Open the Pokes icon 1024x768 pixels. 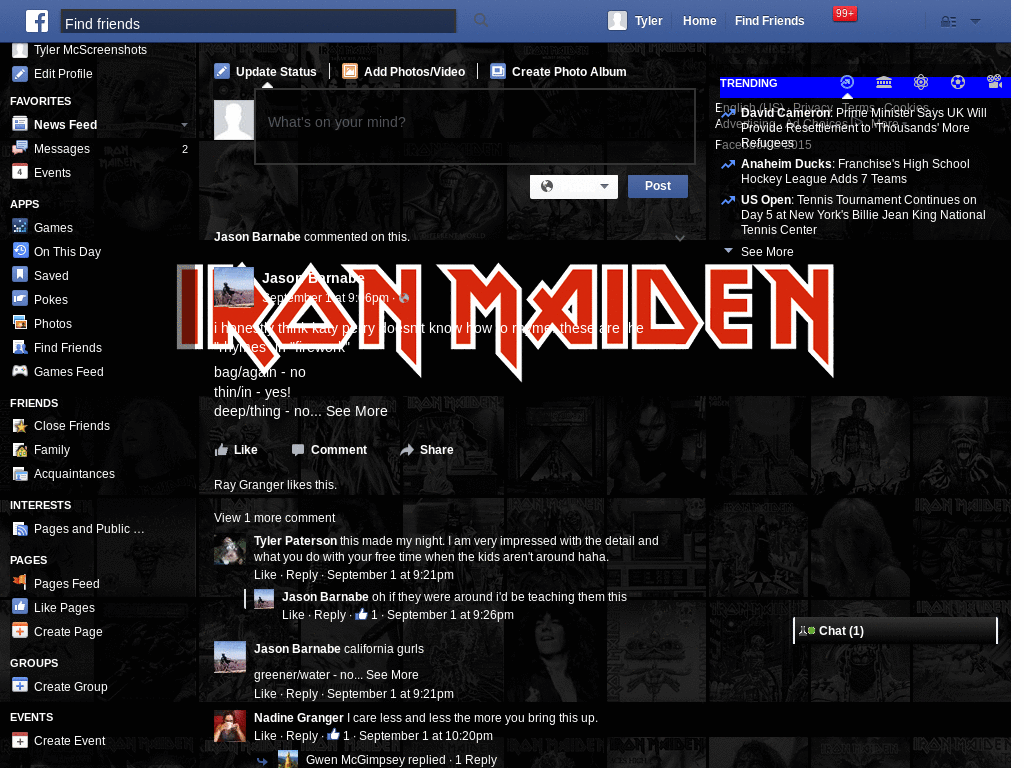click(20, 299)
